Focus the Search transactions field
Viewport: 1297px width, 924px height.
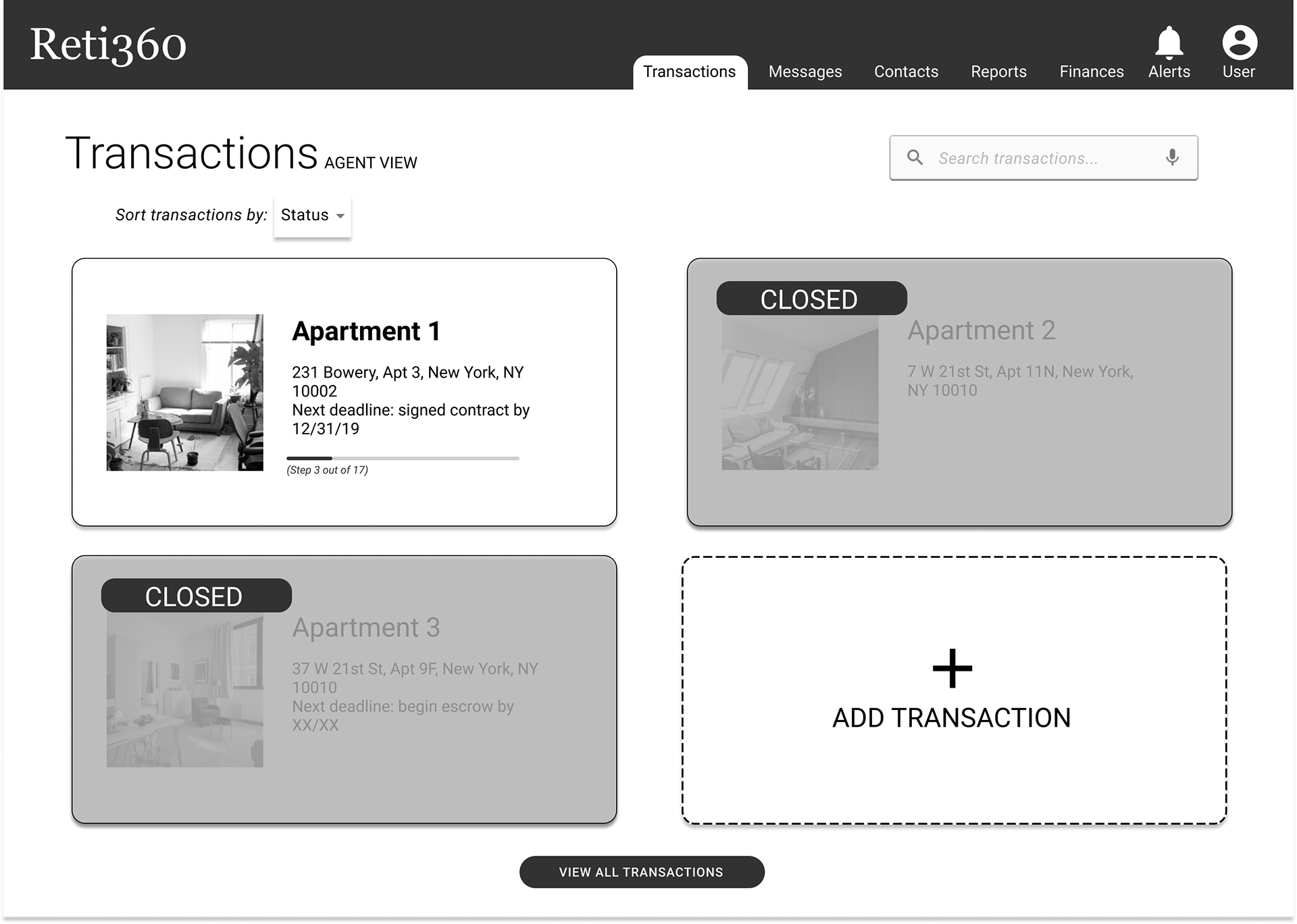tap(1044, 157)
